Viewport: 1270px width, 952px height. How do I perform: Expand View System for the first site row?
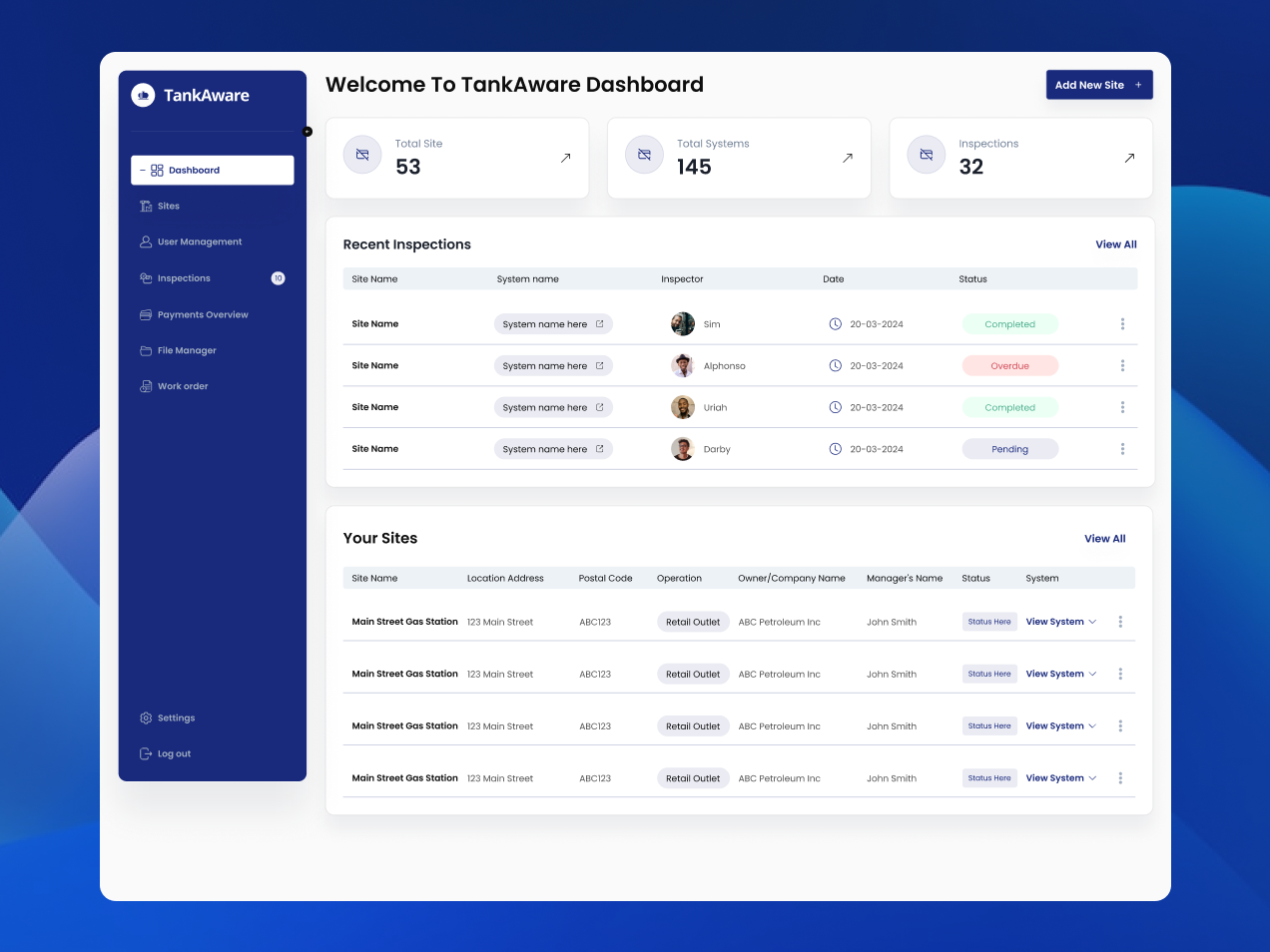tap(1060, 621)
